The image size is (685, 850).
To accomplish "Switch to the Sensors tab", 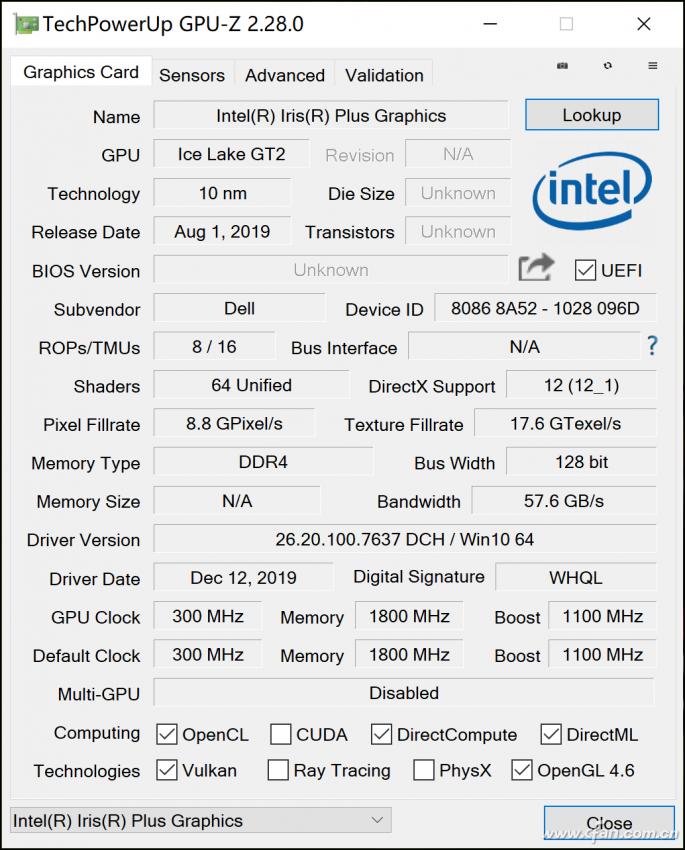I will [x=192, y=75].
